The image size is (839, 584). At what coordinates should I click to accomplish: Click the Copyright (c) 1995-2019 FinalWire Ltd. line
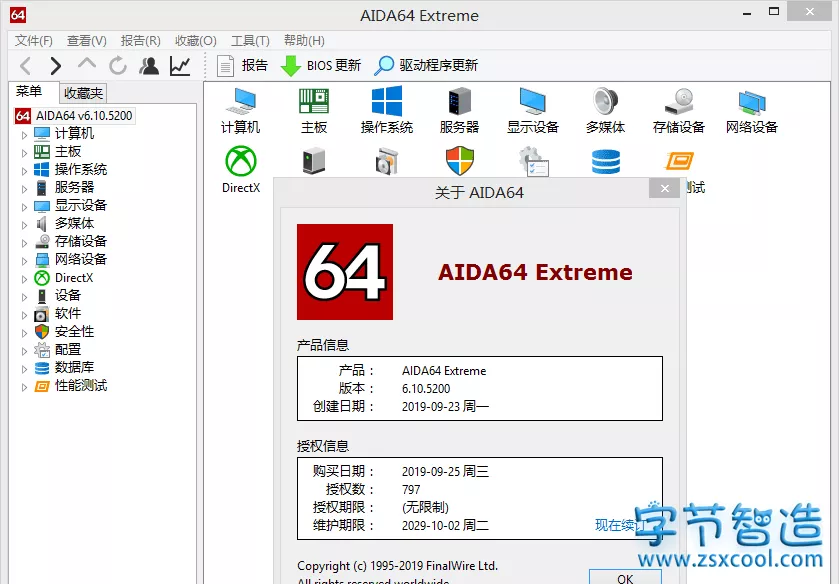398,566
